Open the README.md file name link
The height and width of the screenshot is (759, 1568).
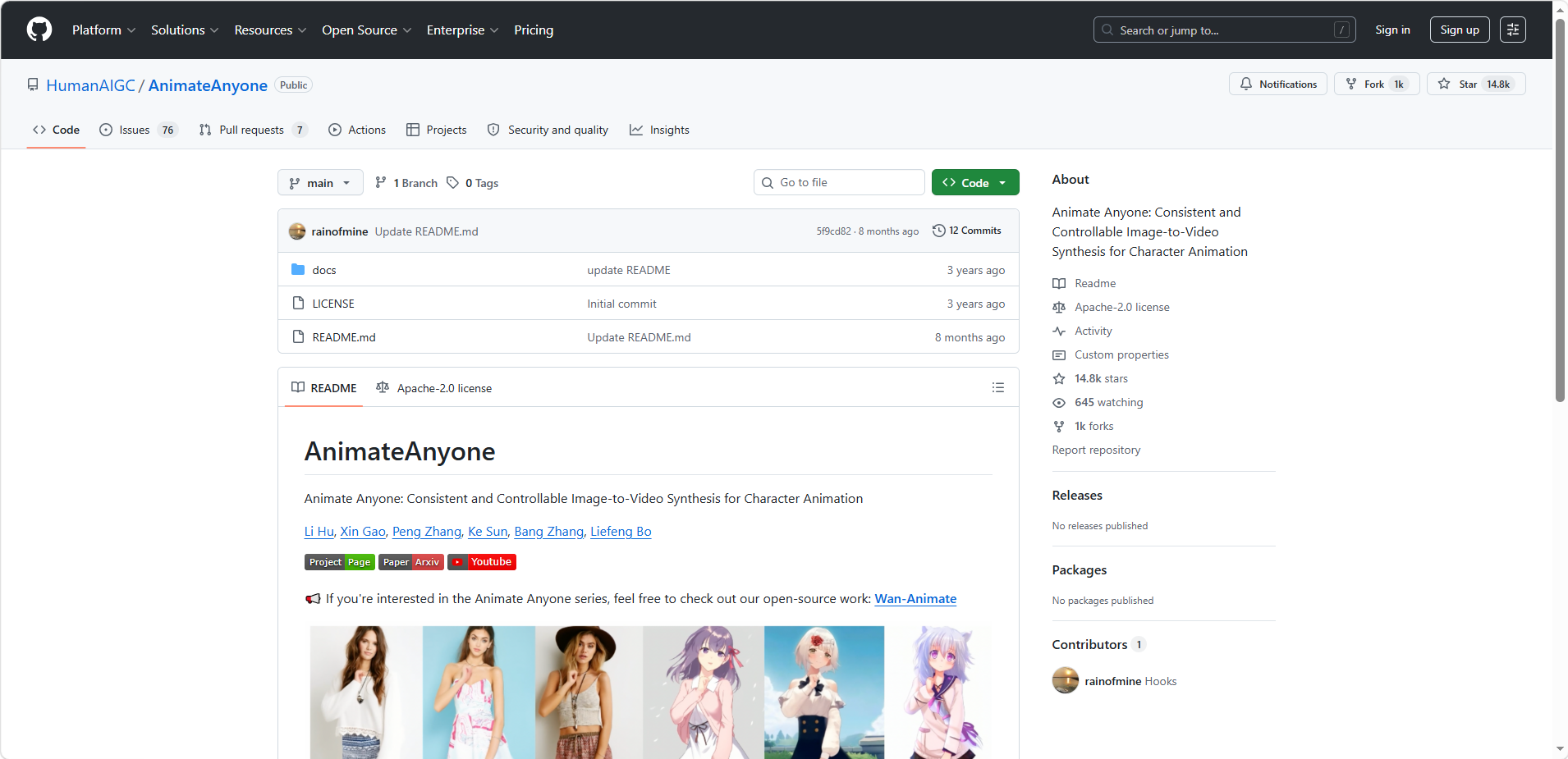[x=344, y=337]
